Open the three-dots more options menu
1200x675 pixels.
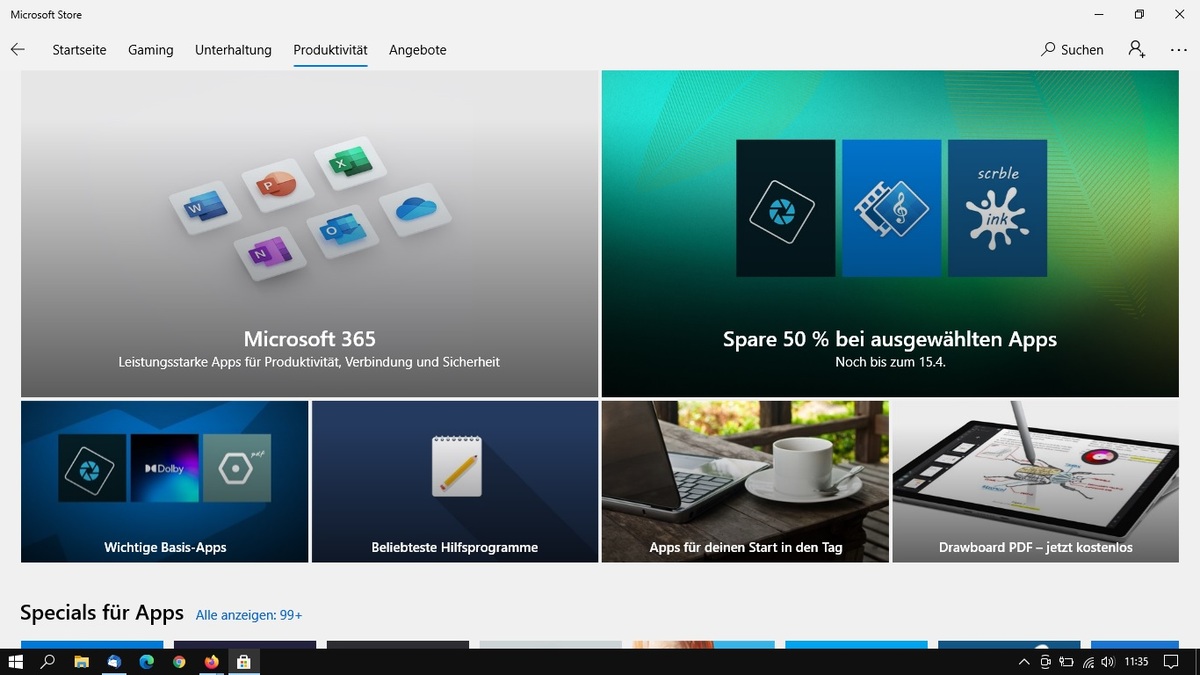click(1178, 49)
